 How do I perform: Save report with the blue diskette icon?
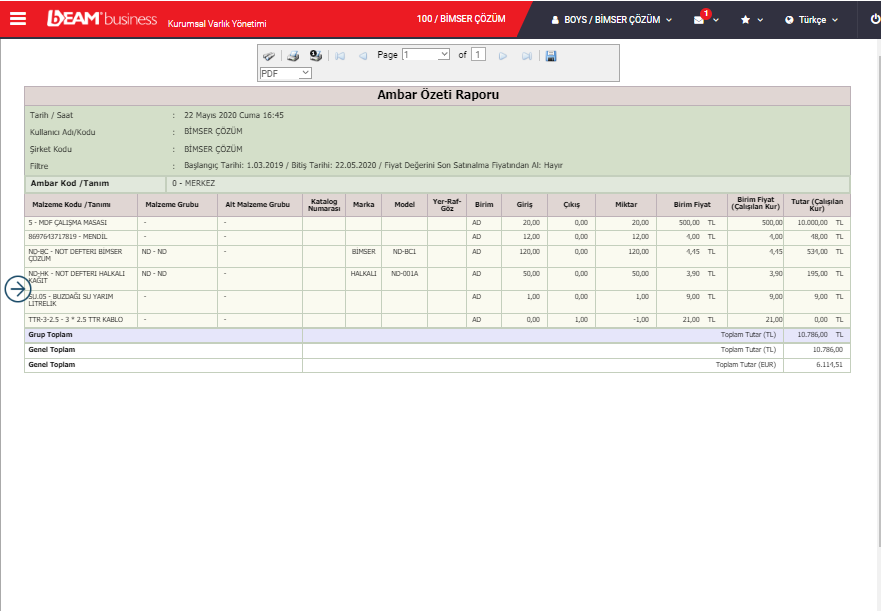[551, 56]
